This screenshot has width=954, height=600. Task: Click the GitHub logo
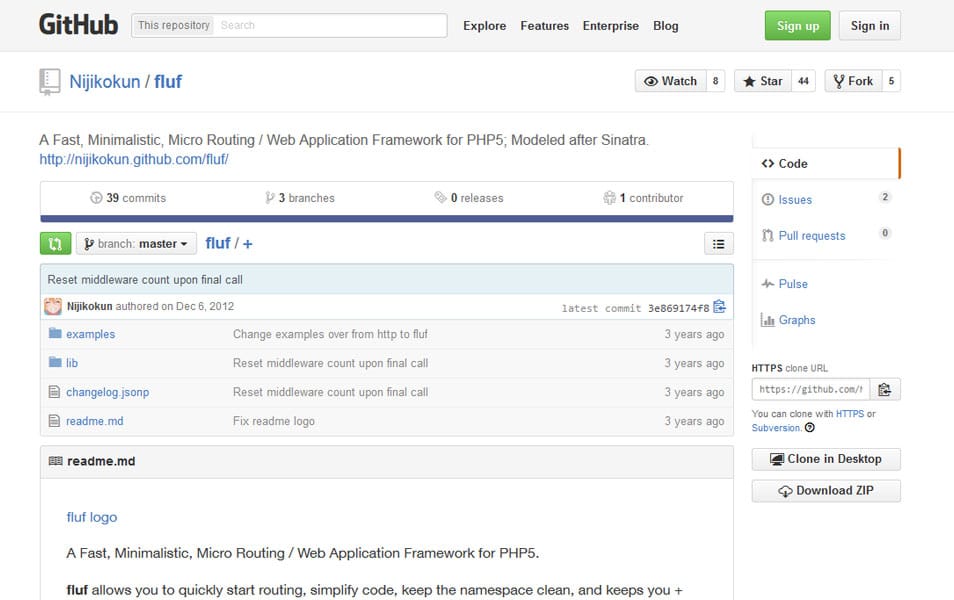click(x=78, y=25)
